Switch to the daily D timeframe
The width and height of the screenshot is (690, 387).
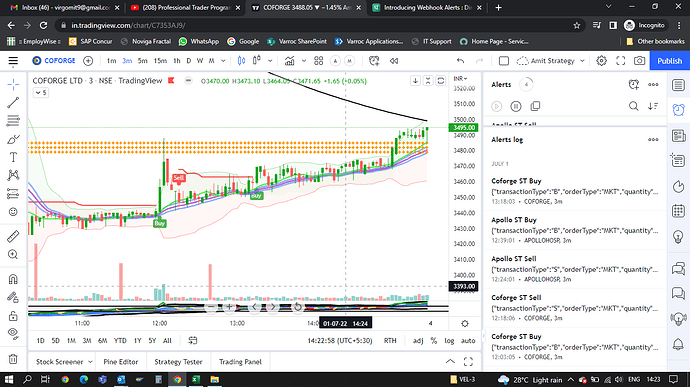189,61
